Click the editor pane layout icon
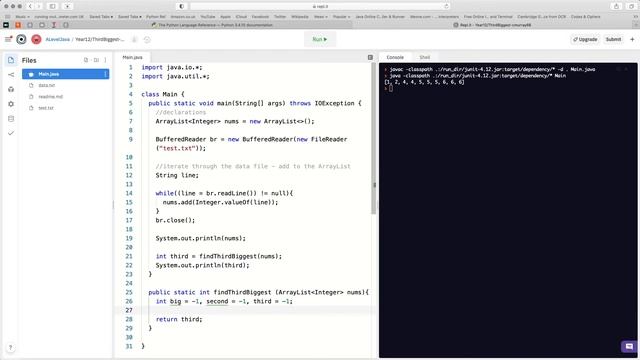The height and width of the screenshot is (360, 640). click(370, 57)
